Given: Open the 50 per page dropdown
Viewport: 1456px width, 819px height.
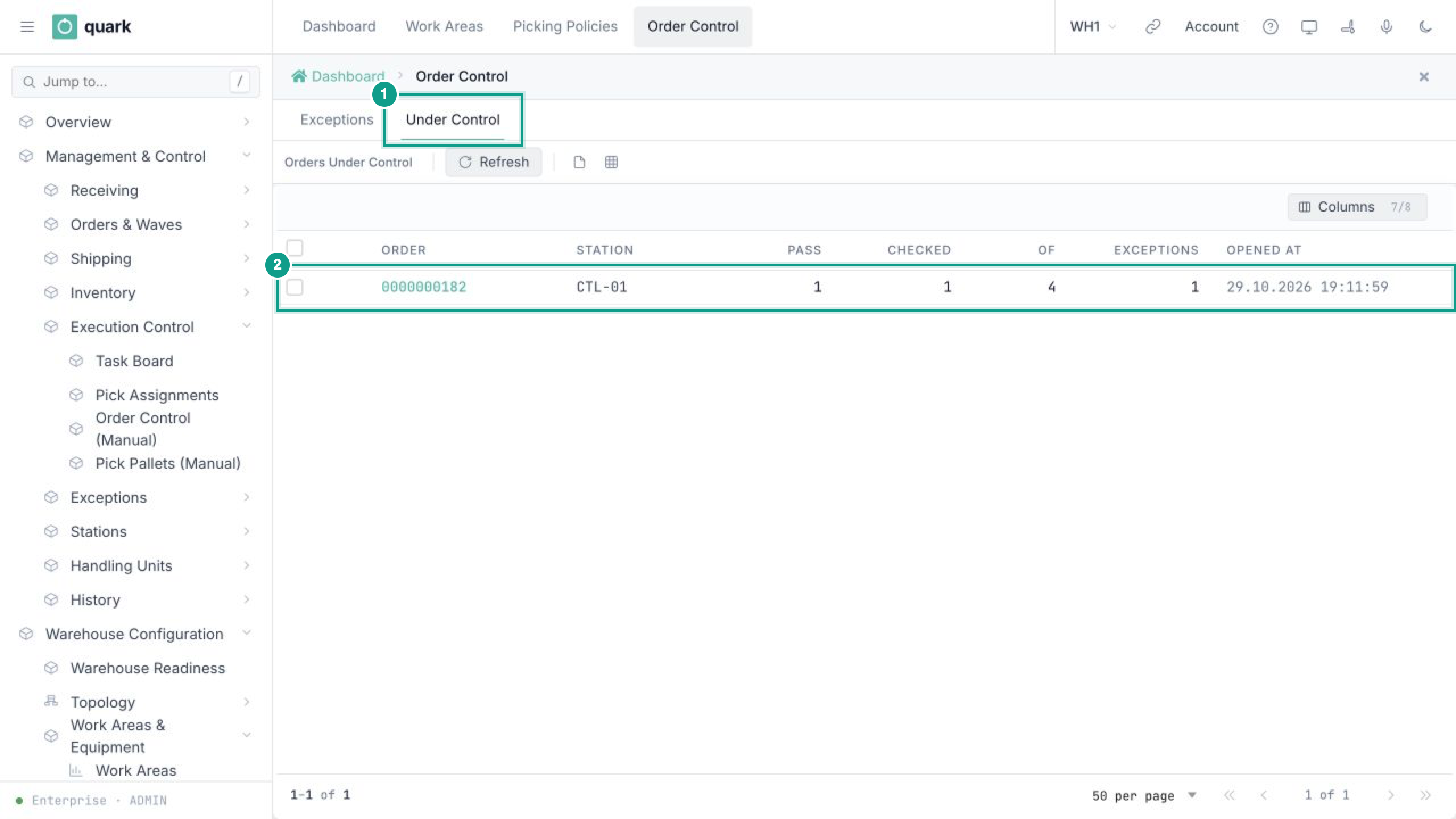Looking at the screenshot, I should point(1144,795).
